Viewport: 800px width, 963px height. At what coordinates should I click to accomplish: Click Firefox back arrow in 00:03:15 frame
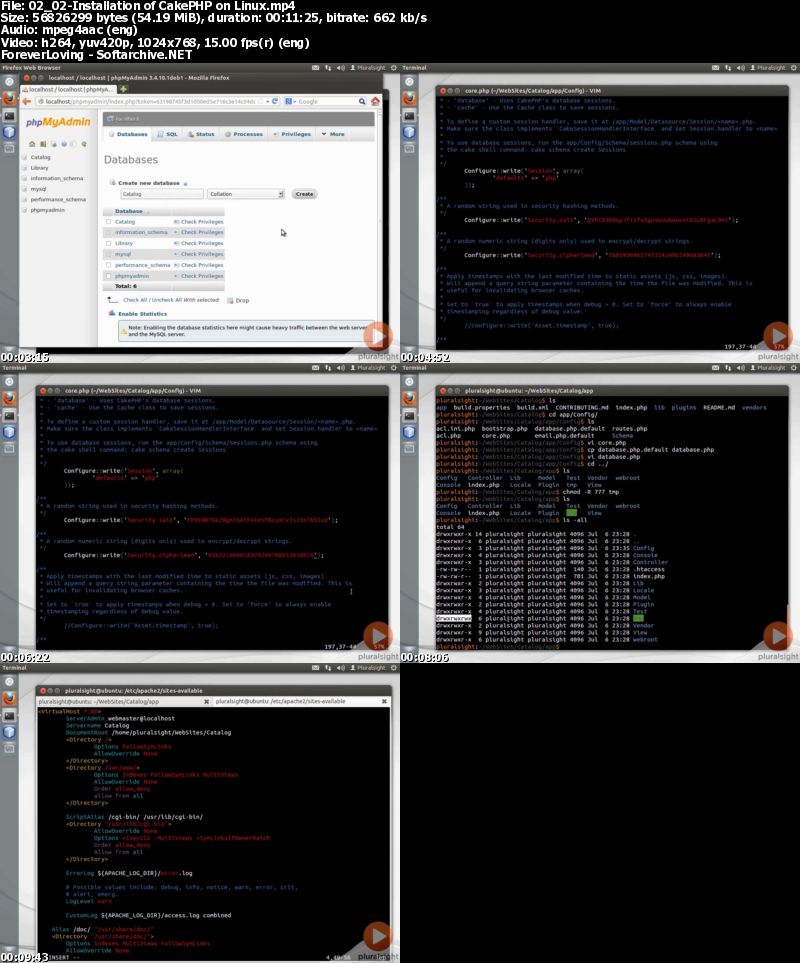coord(26,101)
